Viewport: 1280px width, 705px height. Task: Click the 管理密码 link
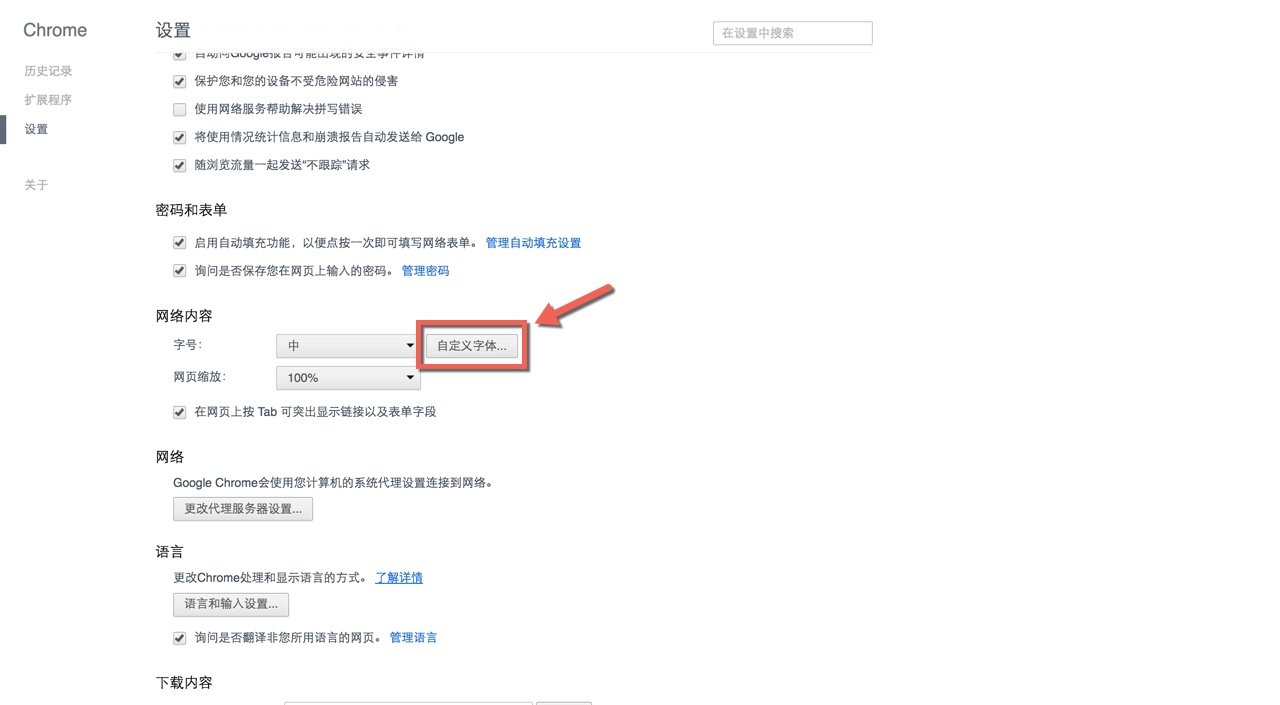pyautogui.click(x=425, y=271)
